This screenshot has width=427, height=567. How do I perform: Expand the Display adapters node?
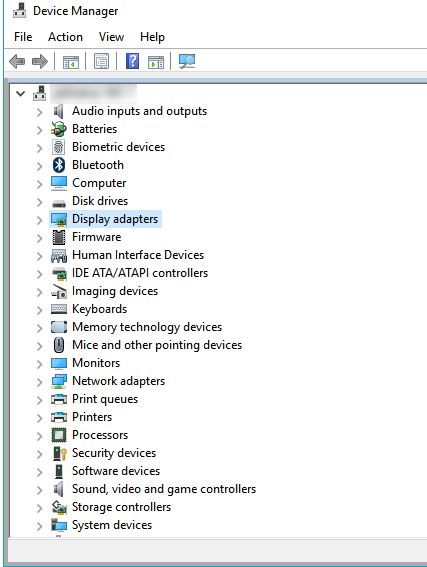click(39, 220)
